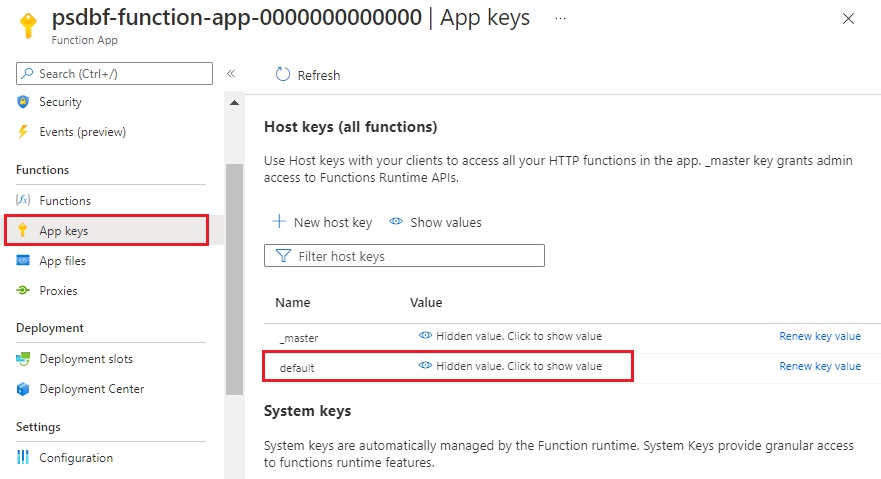
Task: Select App keys menu item
Action: click(64, 231)
